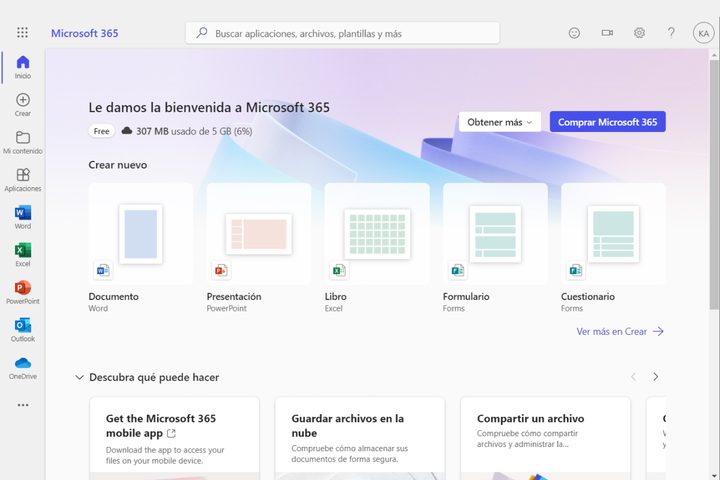
Task: Go to next discover cards arrow
Action: [656, 377]
